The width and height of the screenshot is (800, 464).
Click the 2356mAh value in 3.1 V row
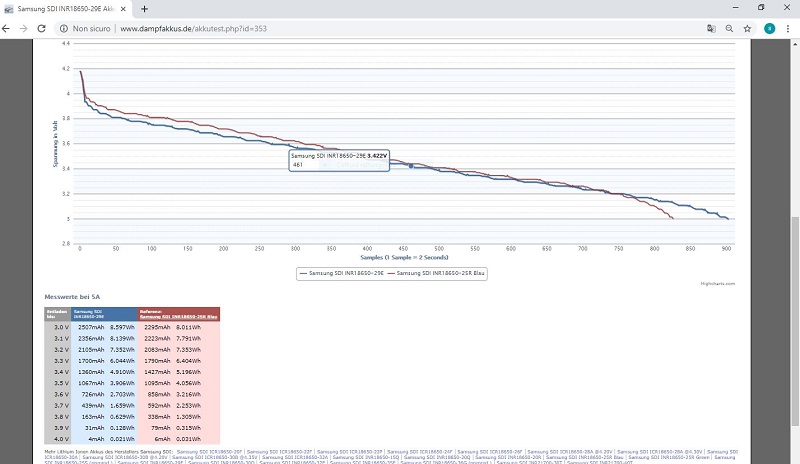pos(91,338)
